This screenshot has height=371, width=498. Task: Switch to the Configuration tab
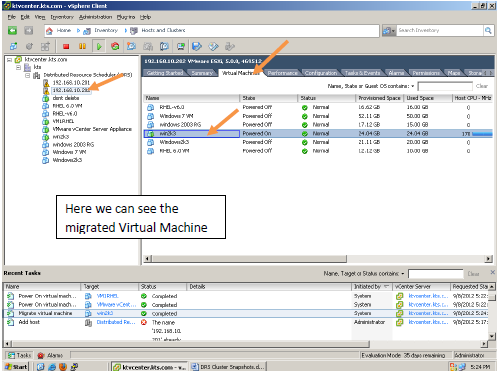pos(321,73)
